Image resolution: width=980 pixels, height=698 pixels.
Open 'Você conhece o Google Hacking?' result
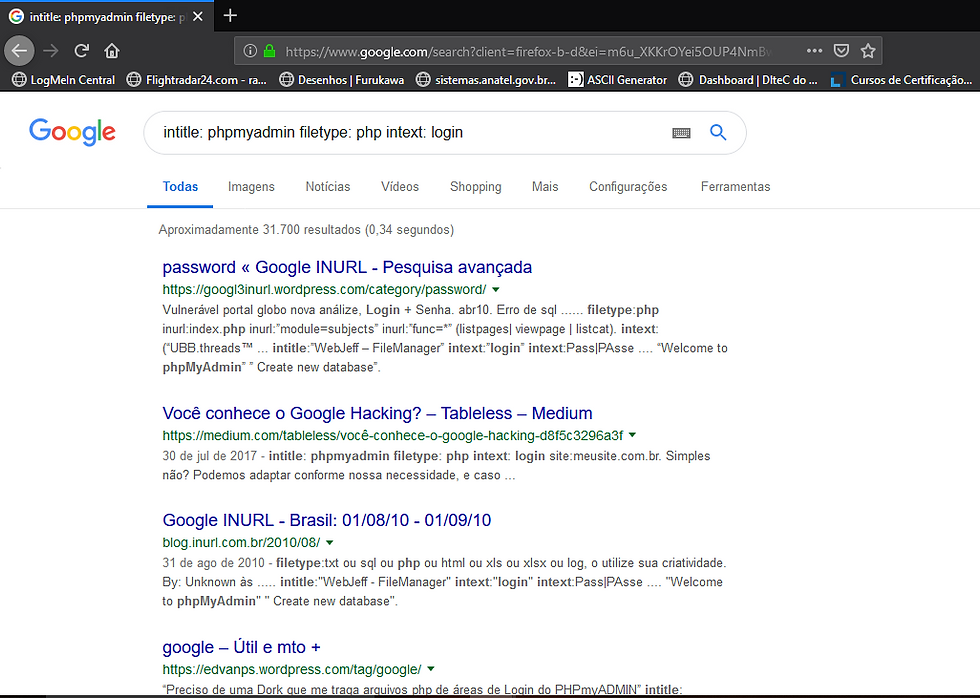(378, 414)
